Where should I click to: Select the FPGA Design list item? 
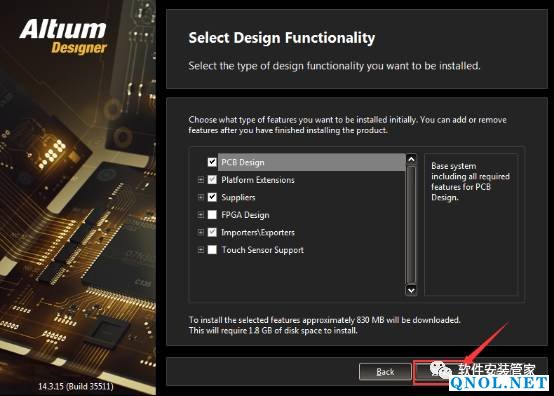(245, 215)
